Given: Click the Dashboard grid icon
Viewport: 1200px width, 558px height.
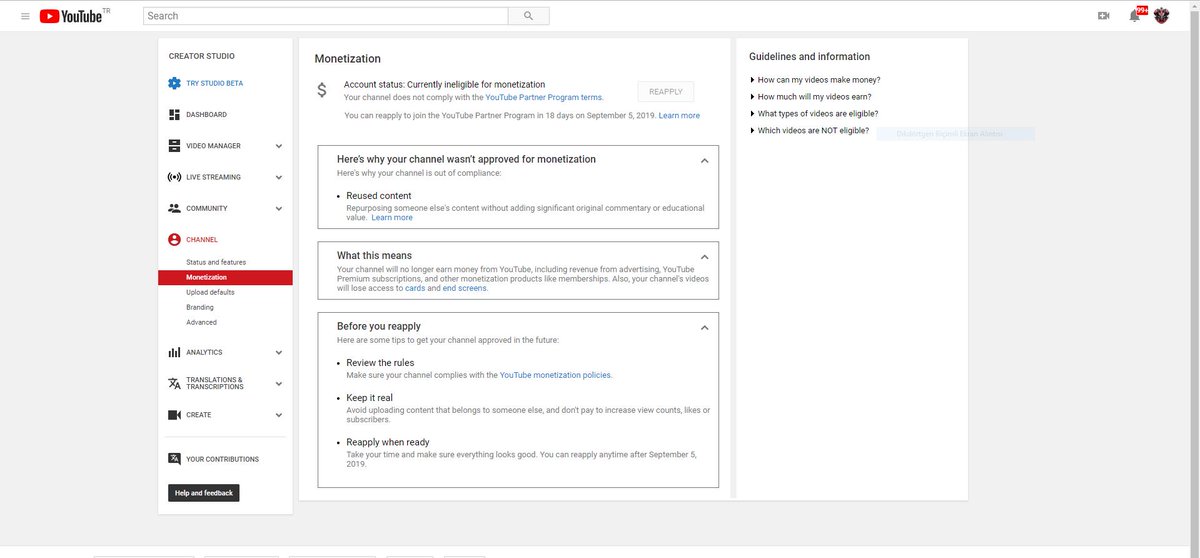Looking at the screenshot, I should [174, 115].
